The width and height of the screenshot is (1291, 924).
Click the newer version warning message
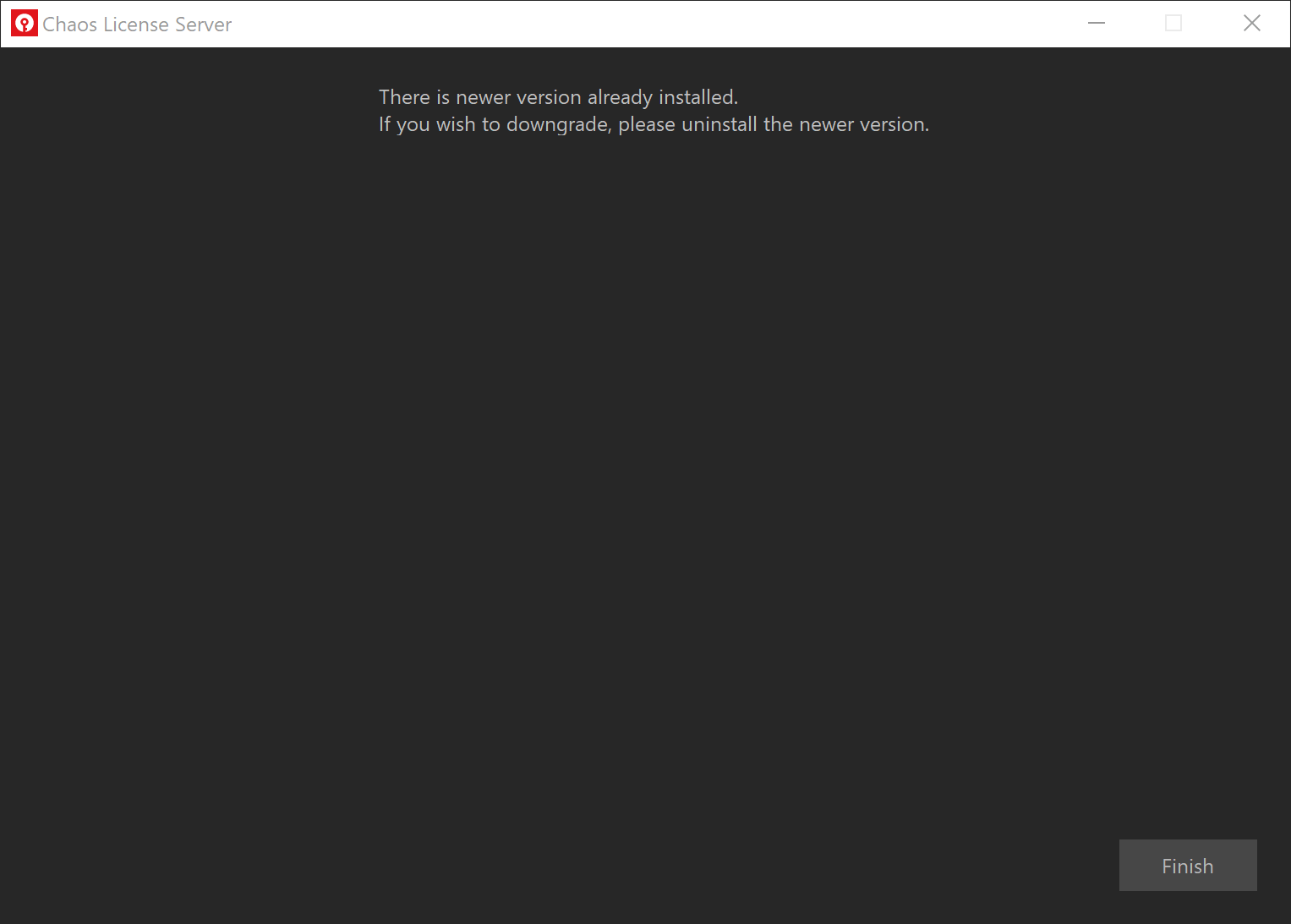pos(557,96)
